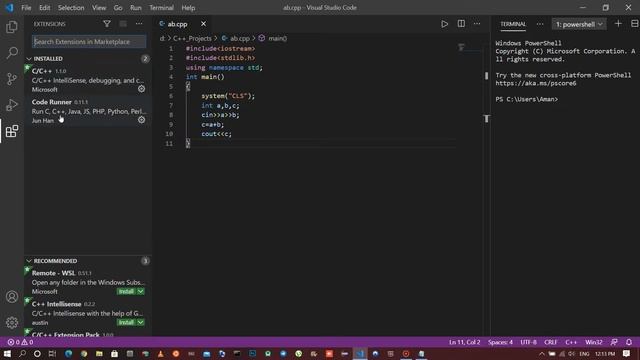640x360 pixels.
Task: Click Ln 11, Col 2 cursor position
Action: [x=464, y=342]
